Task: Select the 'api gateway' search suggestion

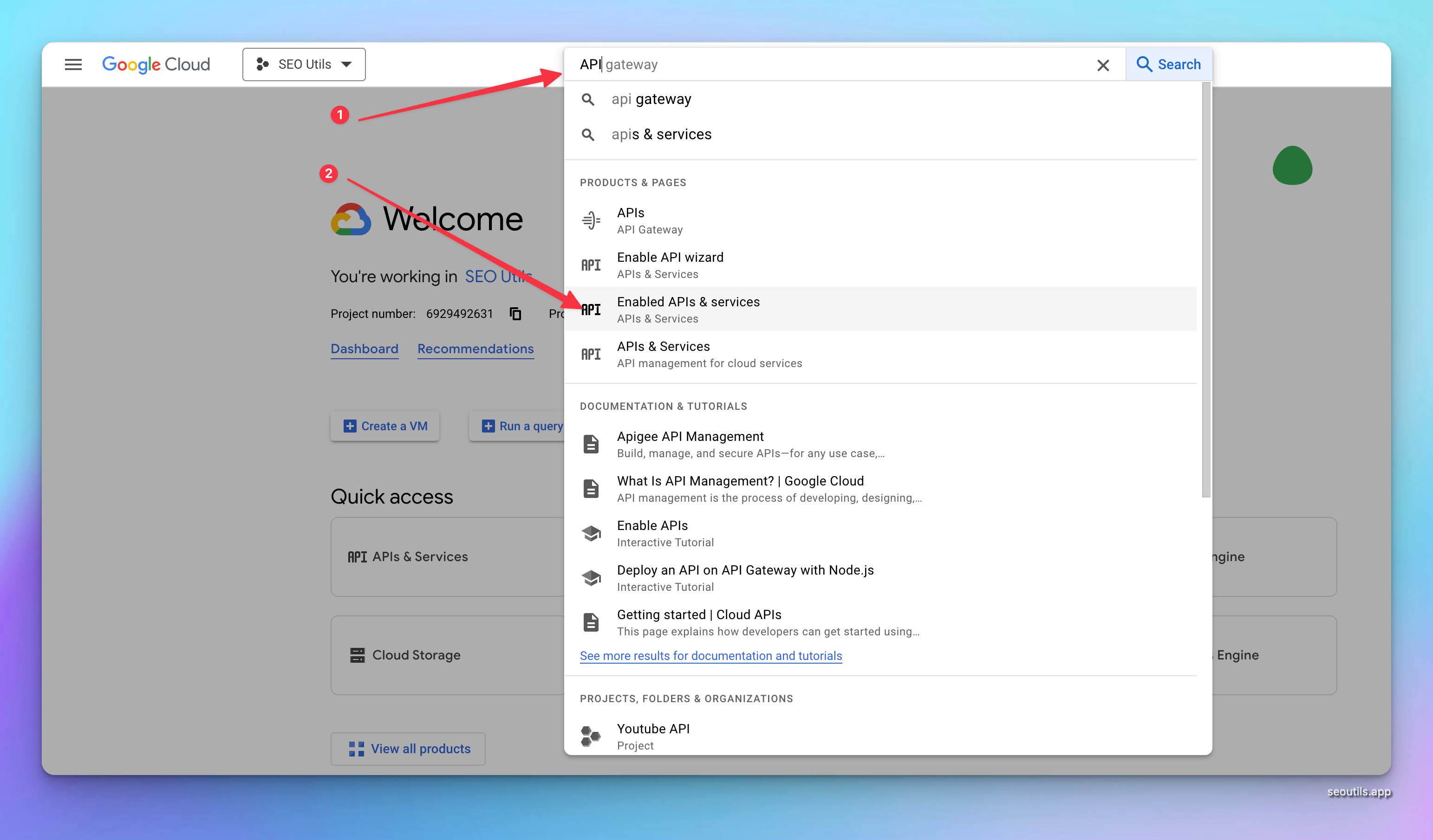Action: 651,99
